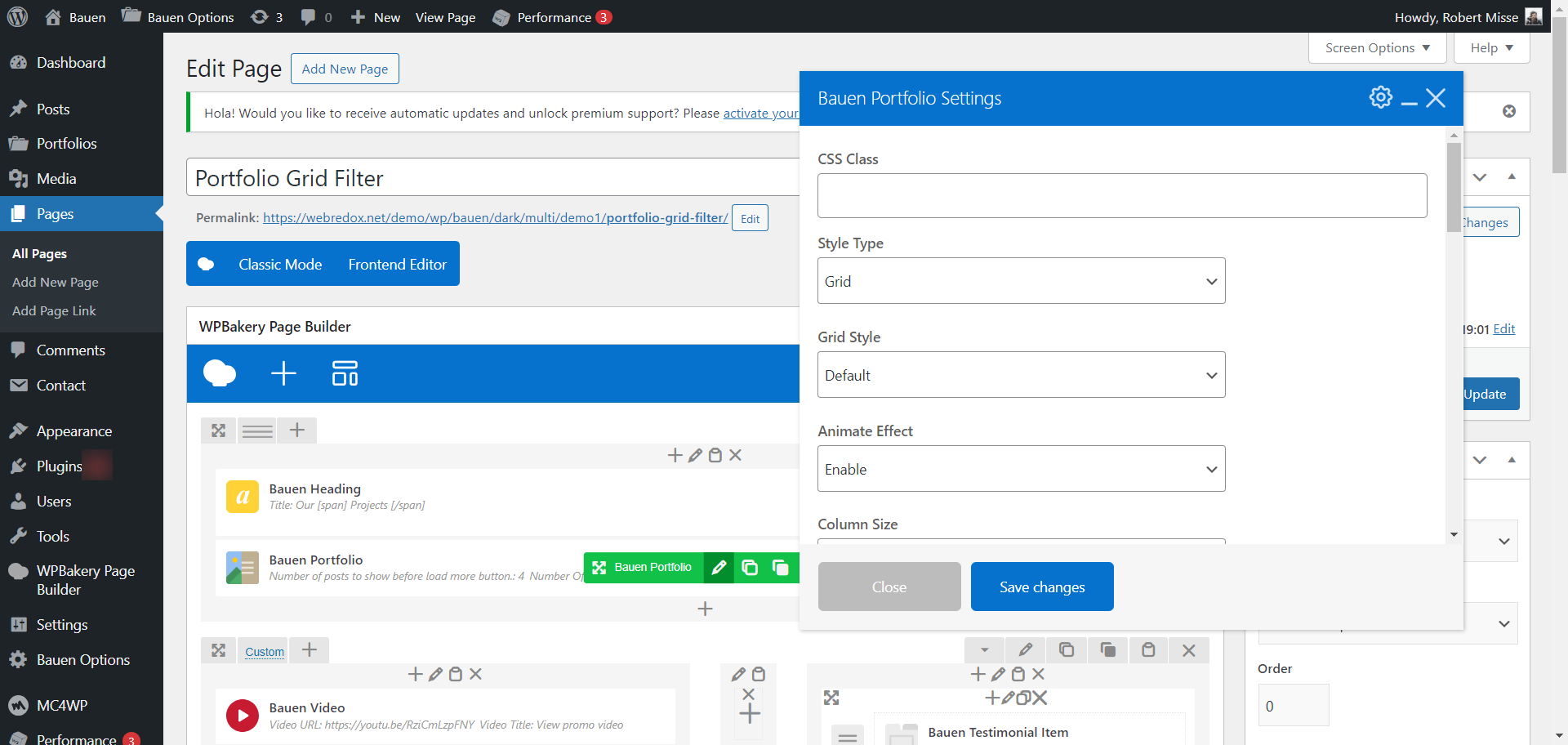Open New content menu in admin bar
1568x745 pixels.
tap(376, 17)
